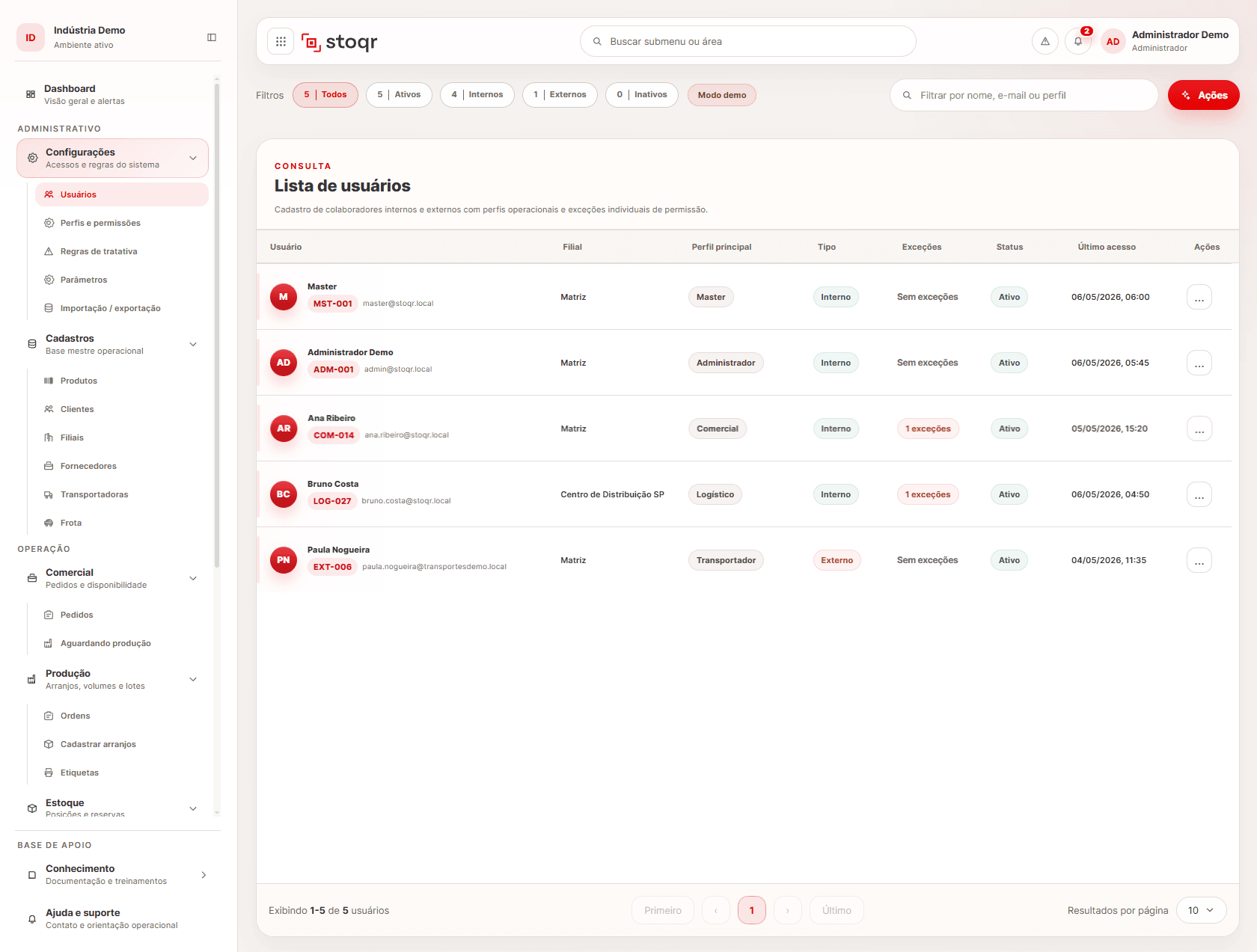Click the ID Indústria Demo badge
1257x952 pixels.
pos(31,37)
